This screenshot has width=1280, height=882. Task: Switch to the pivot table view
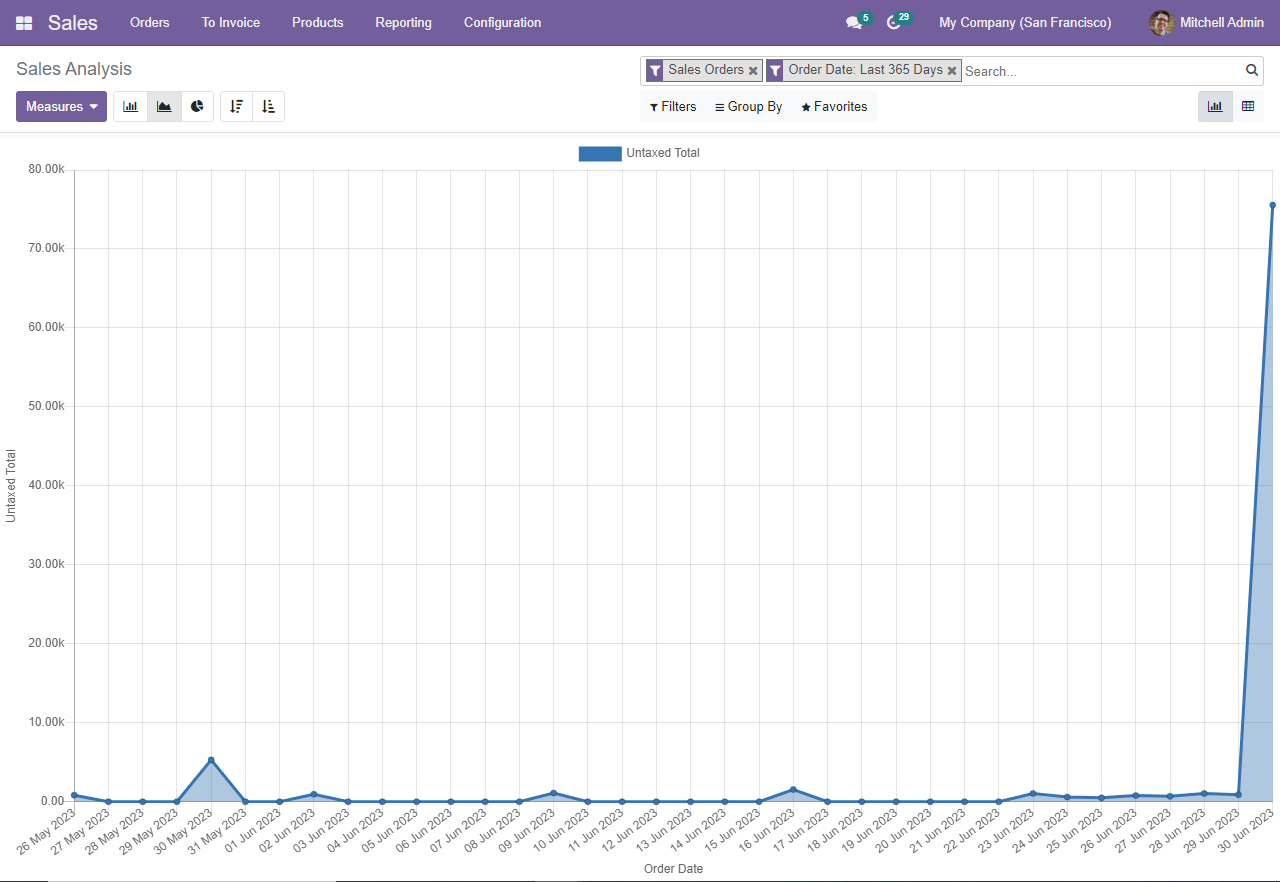click(x=1248, y=106)
